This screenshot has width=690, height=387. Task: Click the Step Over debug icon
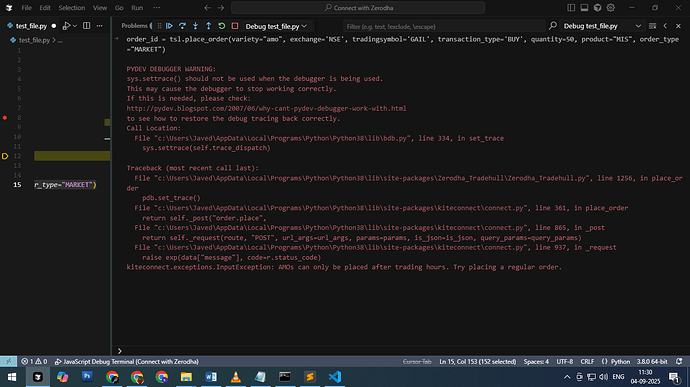182,26
